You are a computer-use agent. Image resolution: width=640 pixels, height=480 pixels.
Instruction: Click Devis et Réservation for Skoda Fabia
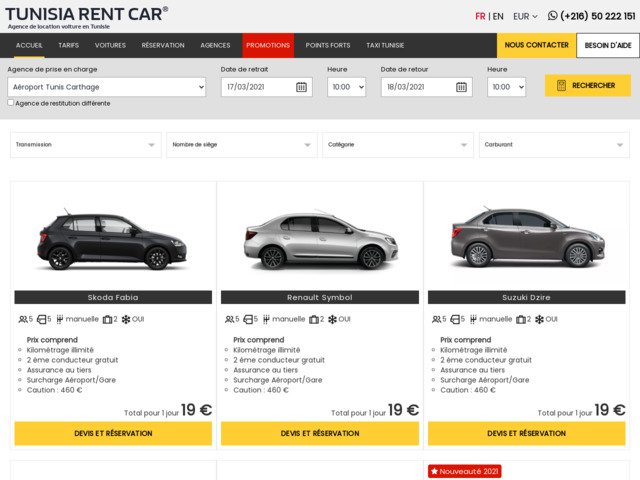point(113,433)
